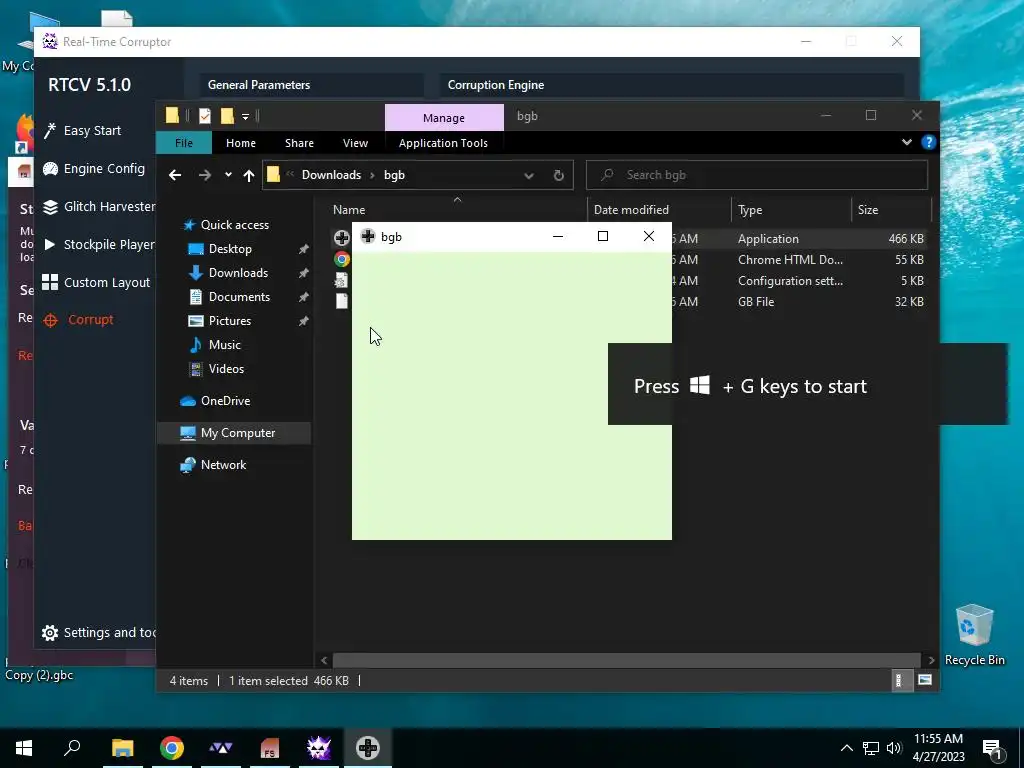Go back in Explorer navigation

(x=174, y=175)
